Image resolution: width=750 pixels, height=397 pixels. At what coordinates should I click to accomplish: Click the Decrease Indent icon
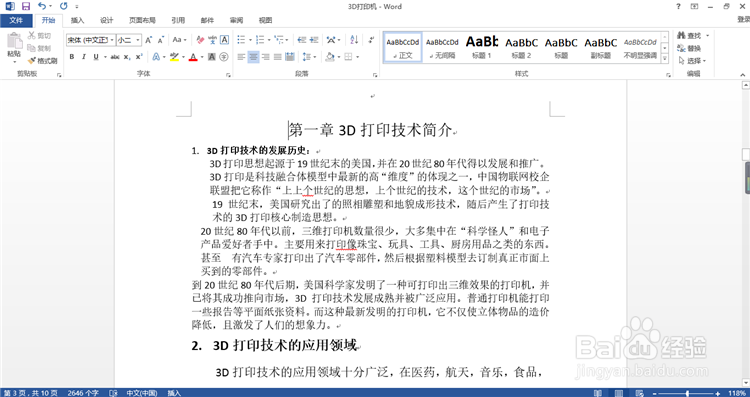(x=301, y=40)
